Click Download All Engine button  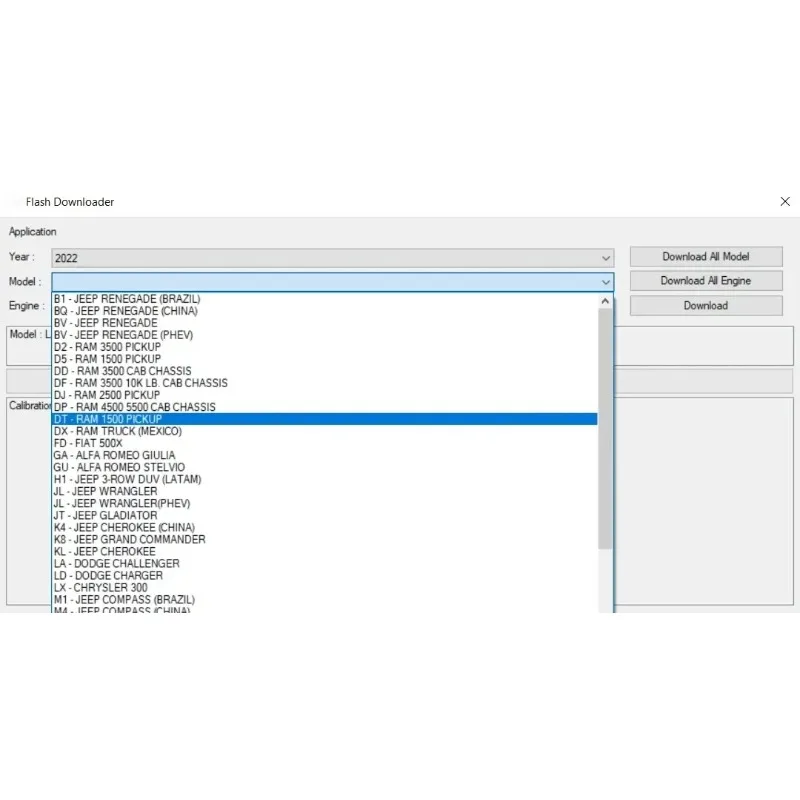706,281
